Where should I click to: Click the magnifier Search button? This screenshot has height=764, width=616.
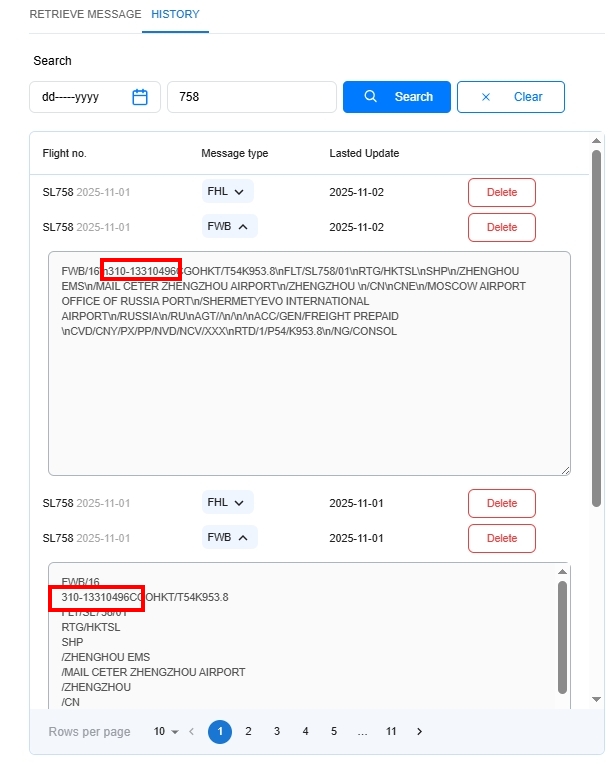(397, 97)
